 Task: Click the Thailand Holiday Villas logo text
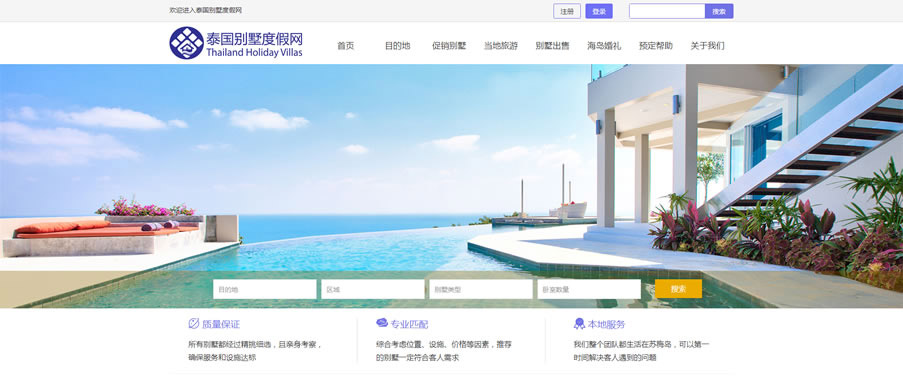point(255,53)
